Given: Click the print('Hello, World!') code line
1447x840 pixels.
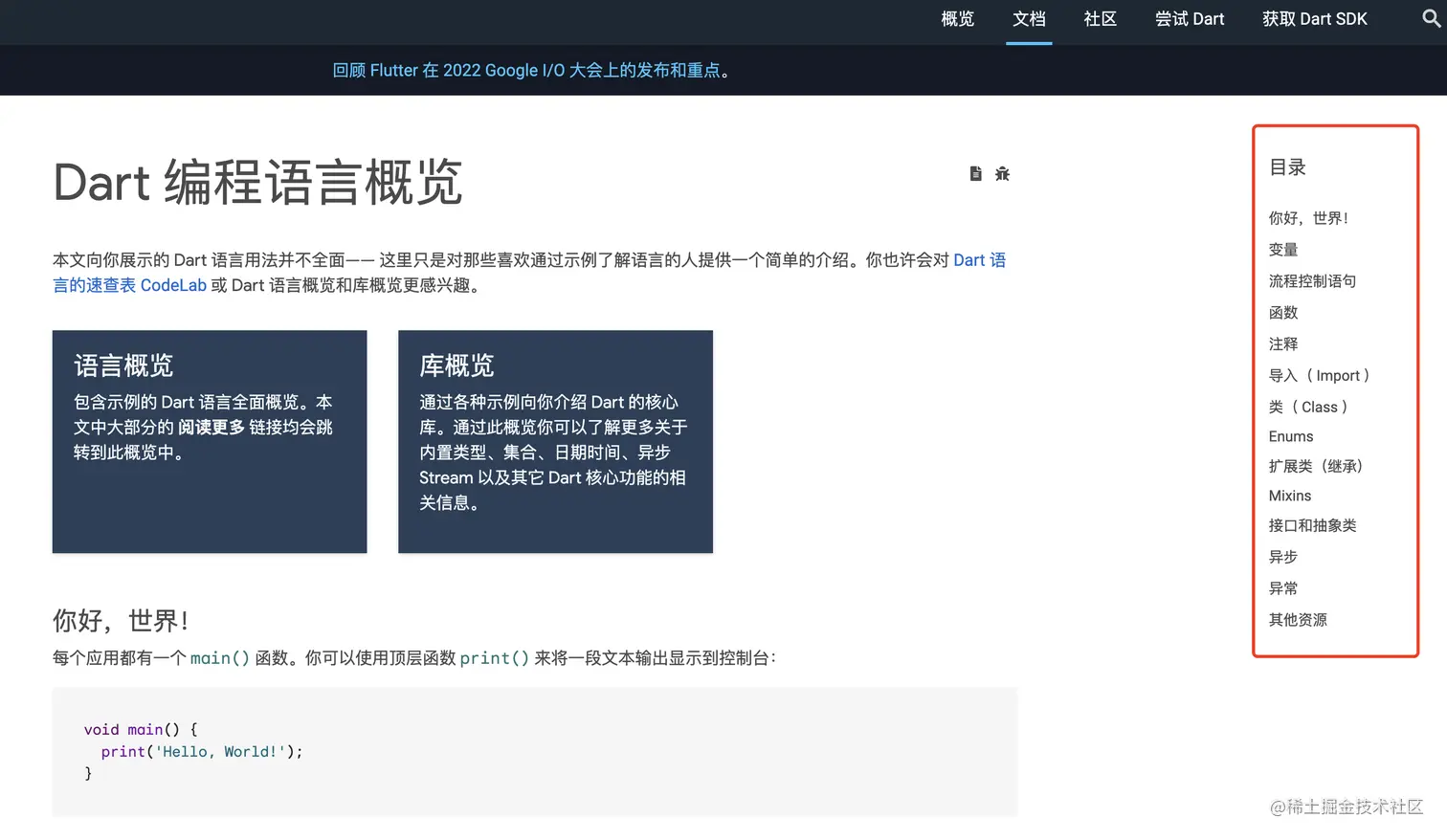Looking at the screenshot, I should [x=202, y=752].
